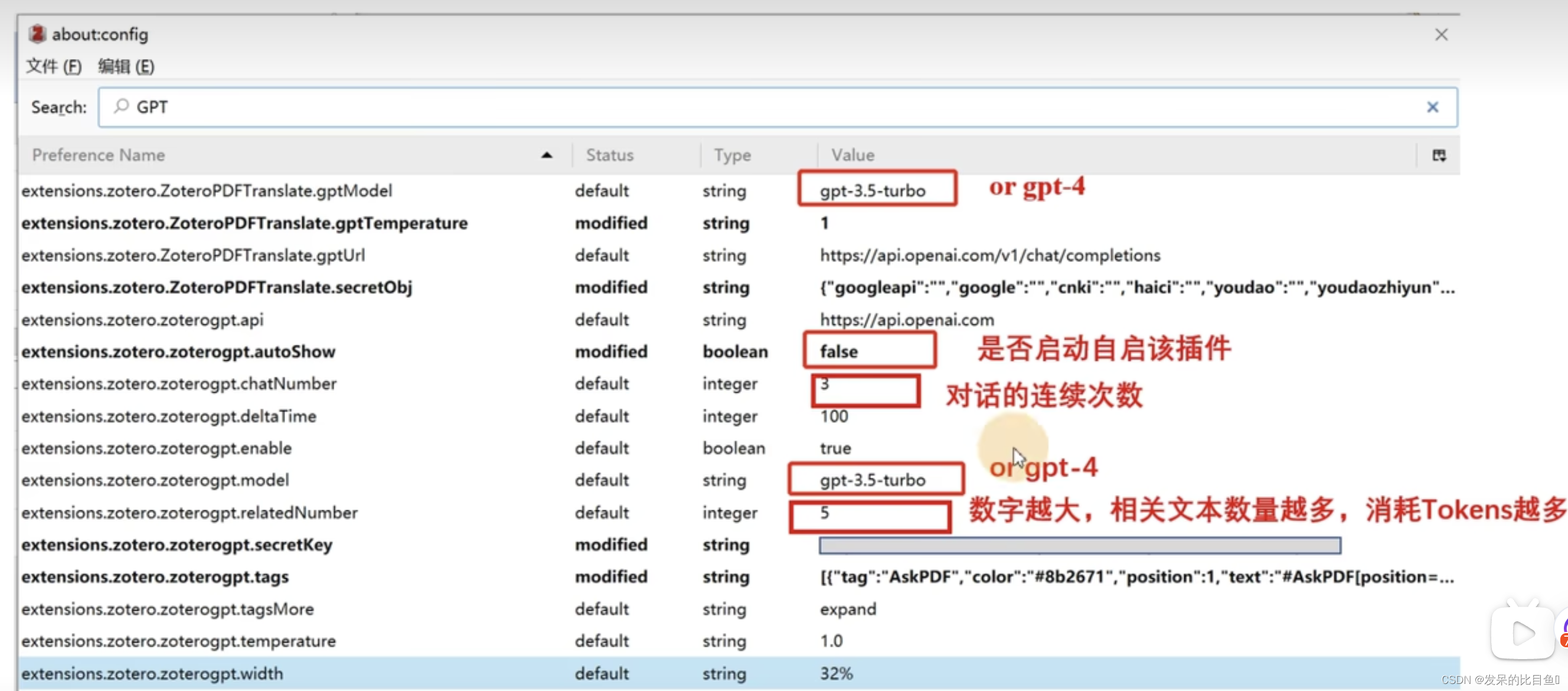Select ZoteroPDFTranslate.secretObj preference row
Image resolution: width=1568 pixels, height=691 pixels.
[x=739, y=288]
